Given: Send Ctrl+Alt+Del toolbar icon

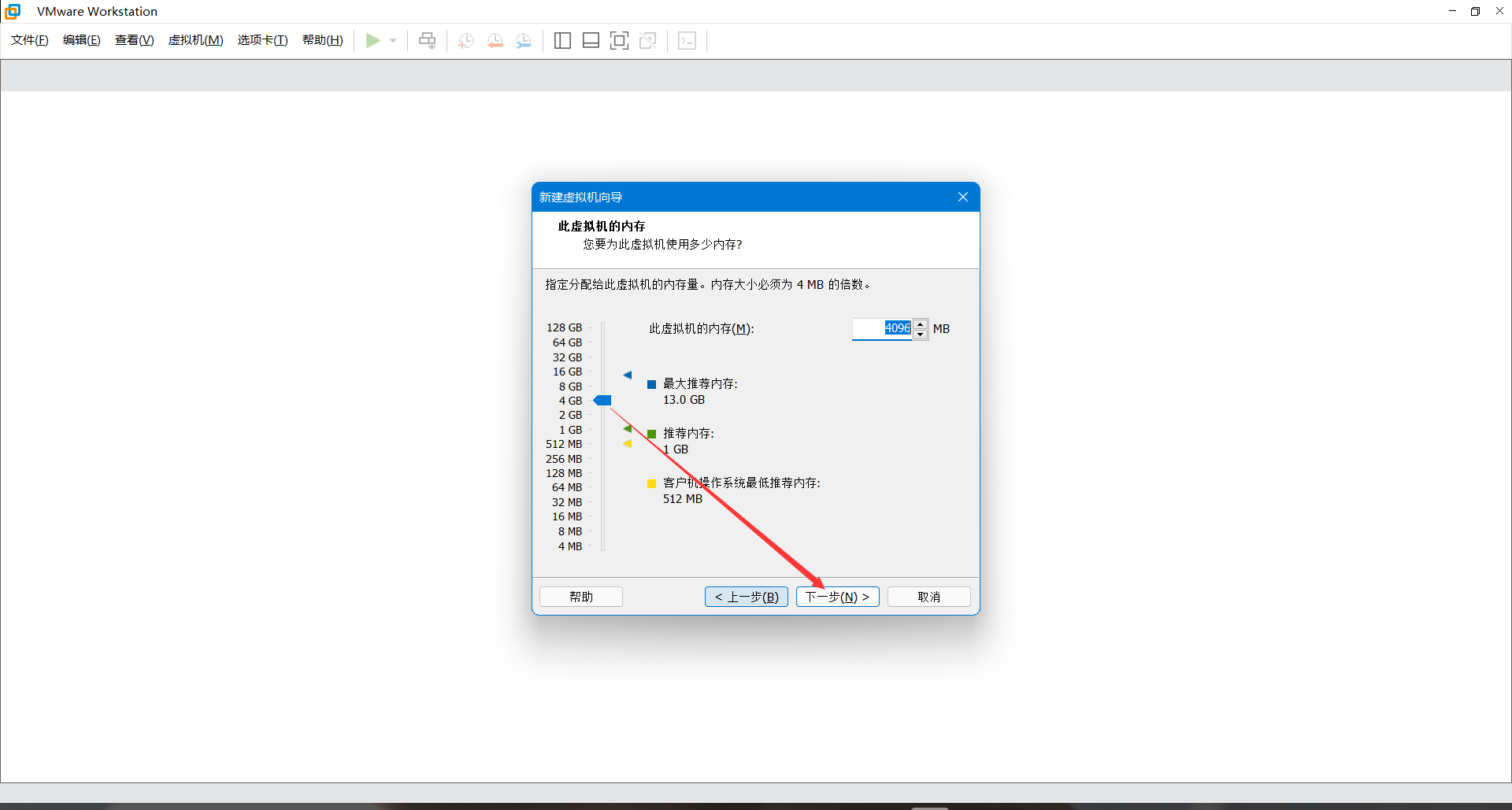Looking at the screenshot, I should point(427,40).
